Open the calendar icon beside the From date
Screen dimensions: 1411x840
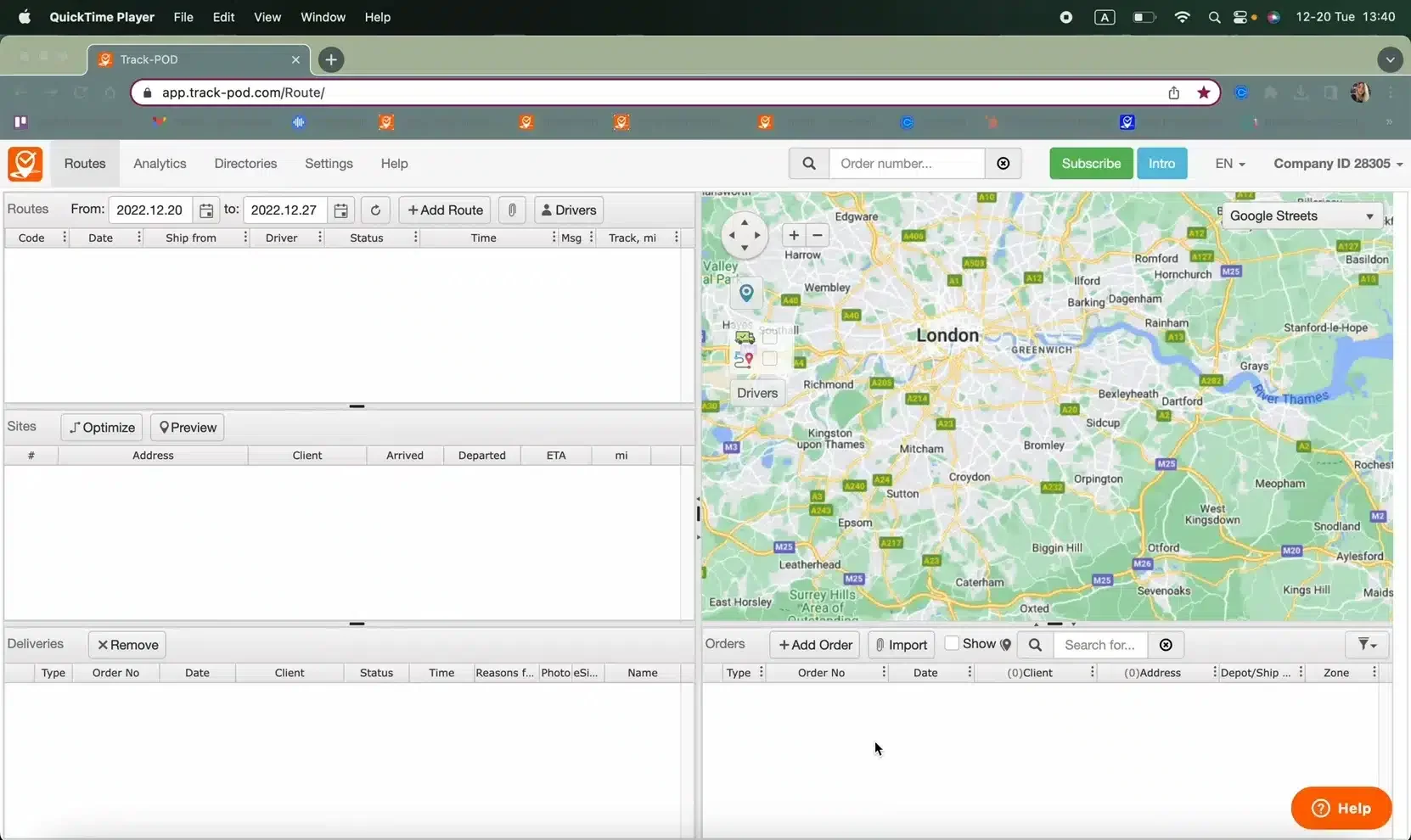(x=206, y=210)
